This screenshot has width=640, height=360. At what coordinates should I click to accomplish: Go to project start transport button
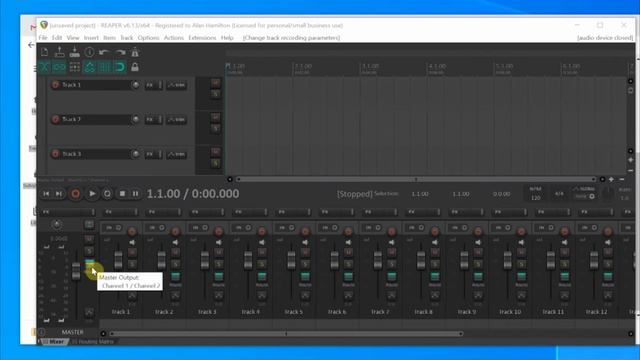pyautogui.click(x=46, y=194)
